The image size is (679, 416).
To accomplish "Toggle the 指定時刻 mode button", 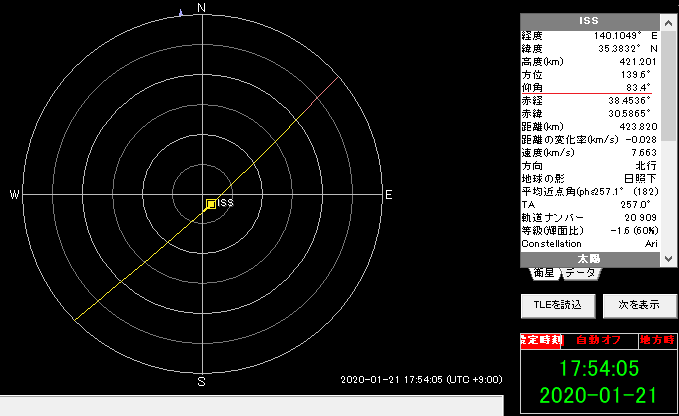I will point(541,341).
